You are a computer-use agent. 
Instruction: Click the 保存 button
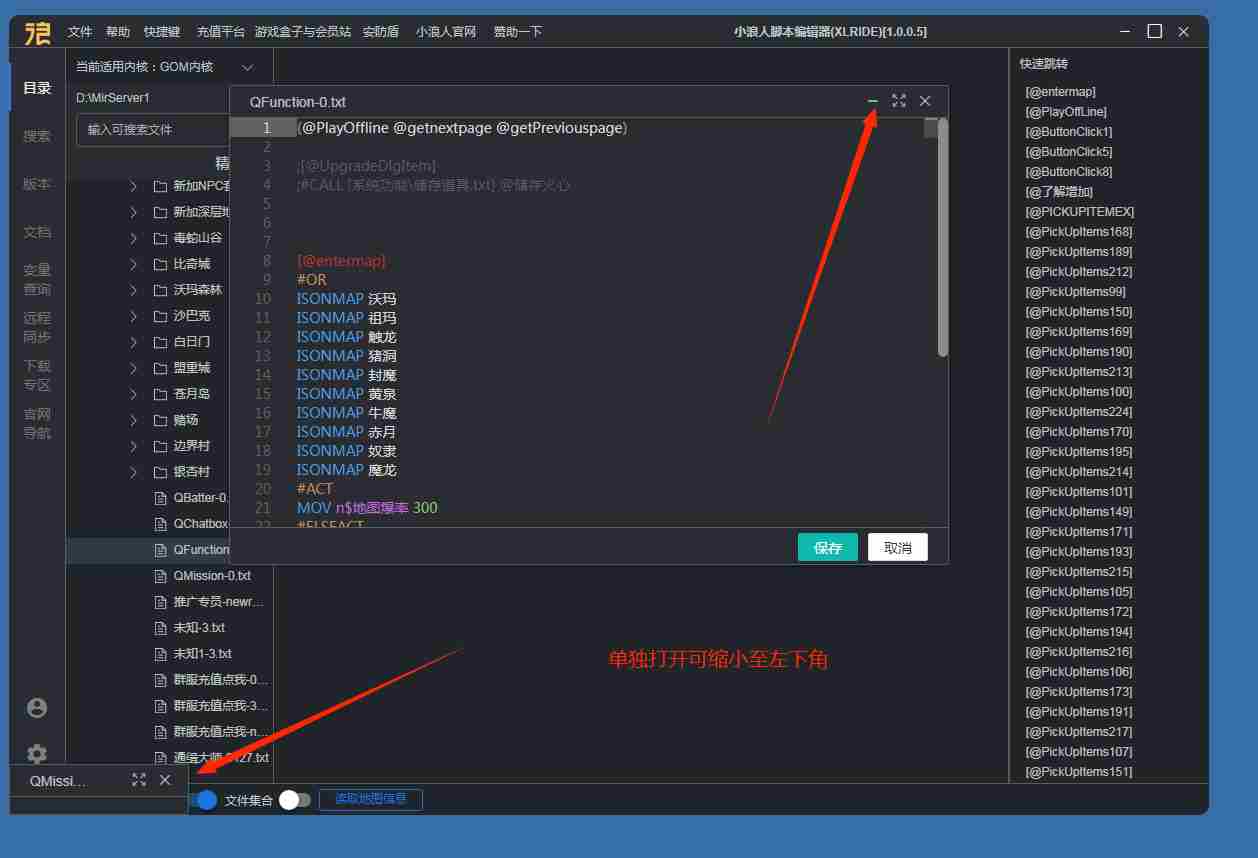(827, 548)
